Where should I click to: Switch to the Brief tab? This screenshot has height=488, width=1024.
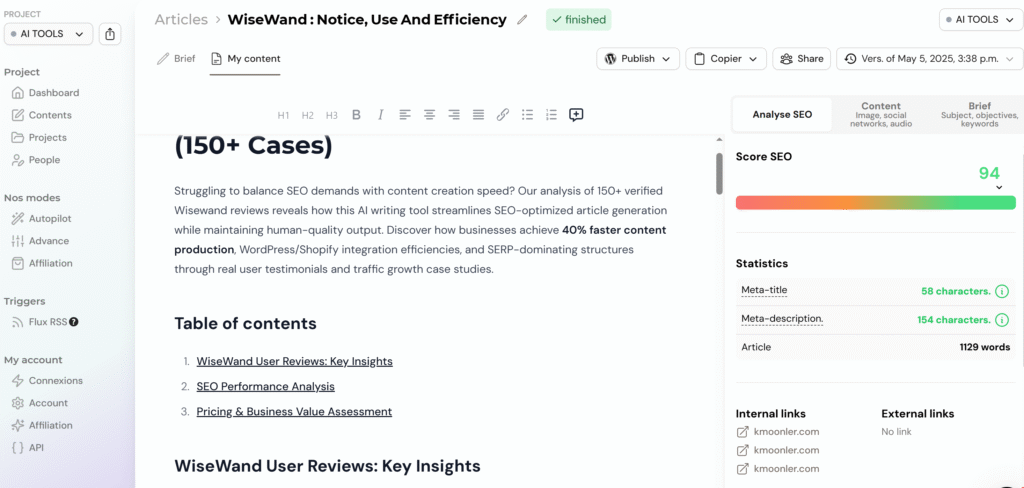[x=176, y=59]
